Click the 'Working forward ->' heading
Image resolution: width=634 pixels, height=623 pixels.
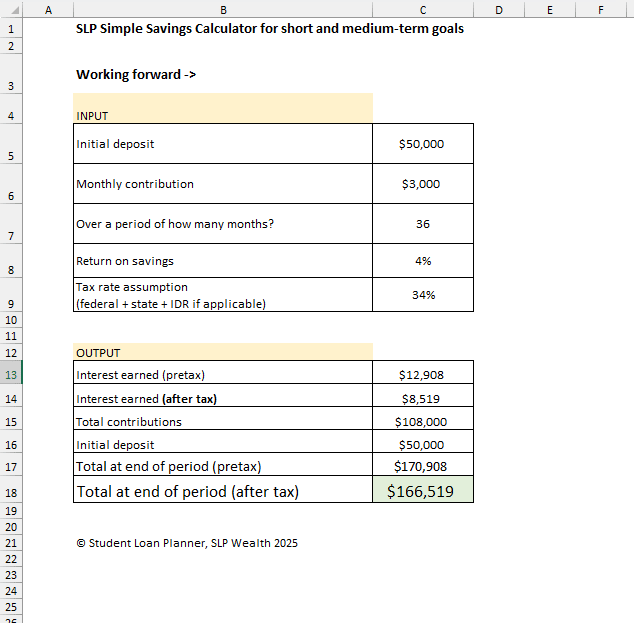point(136,74)
